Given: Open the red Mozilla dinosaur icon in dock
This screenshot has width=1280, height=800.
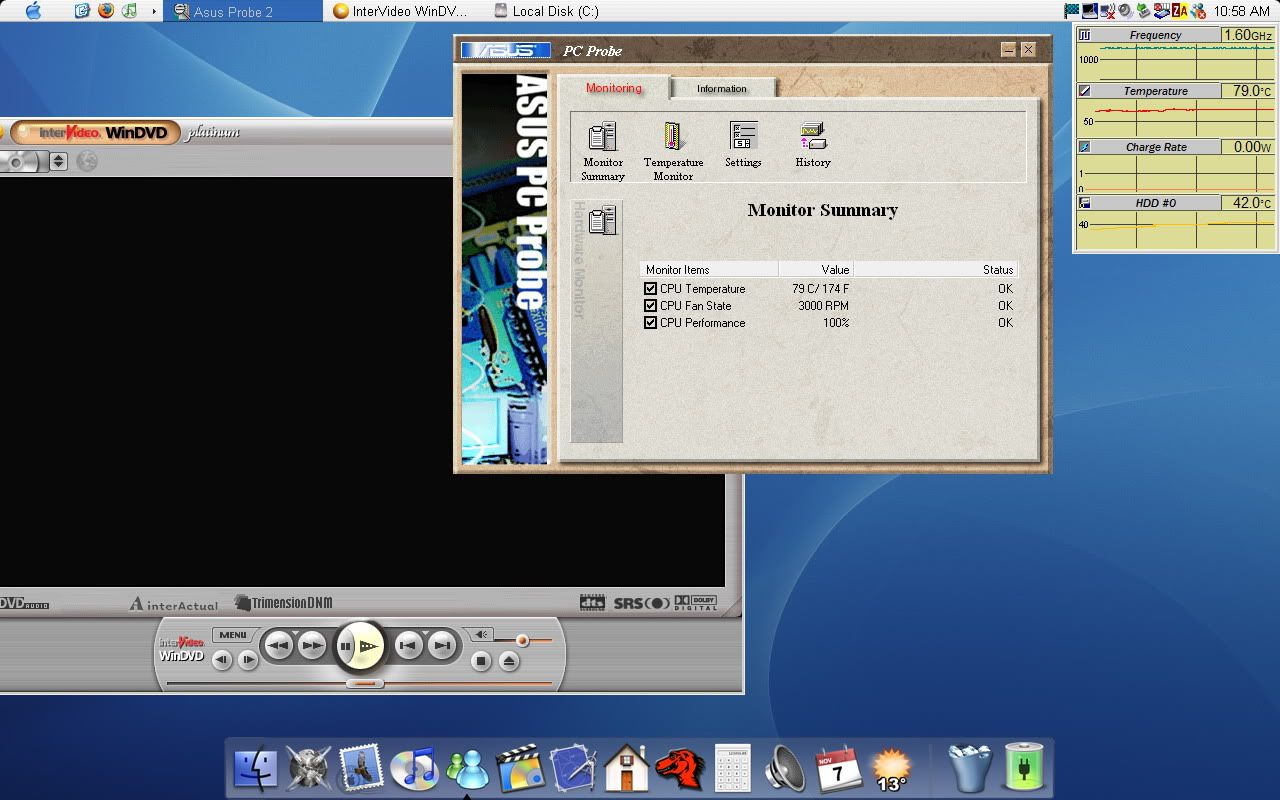Looking at the screenshot, I should 680,769.
